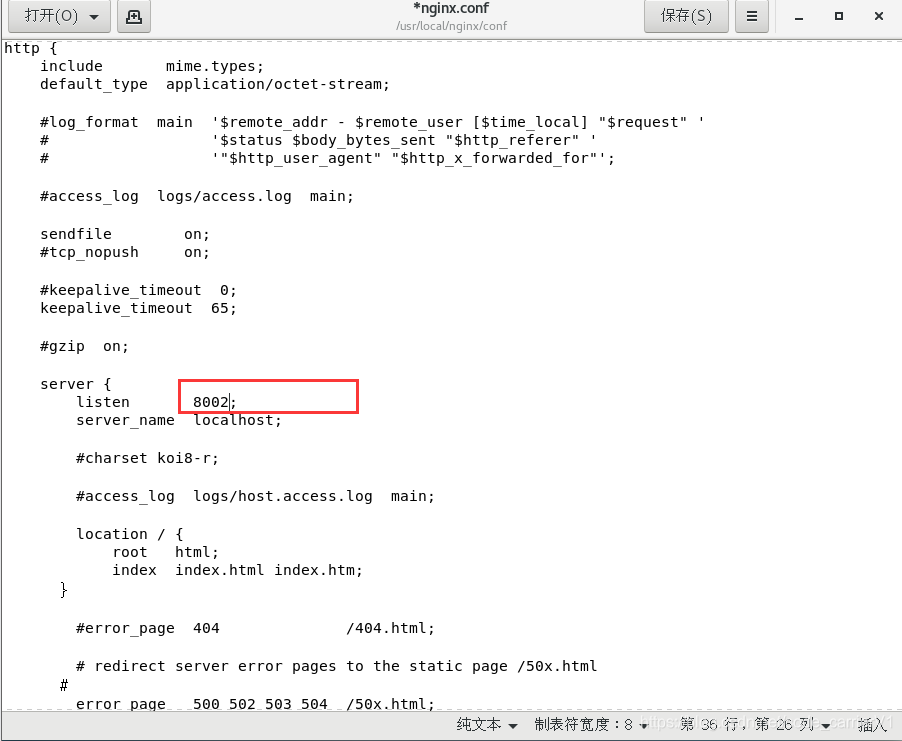Click the new document icon button

(134, 17)
